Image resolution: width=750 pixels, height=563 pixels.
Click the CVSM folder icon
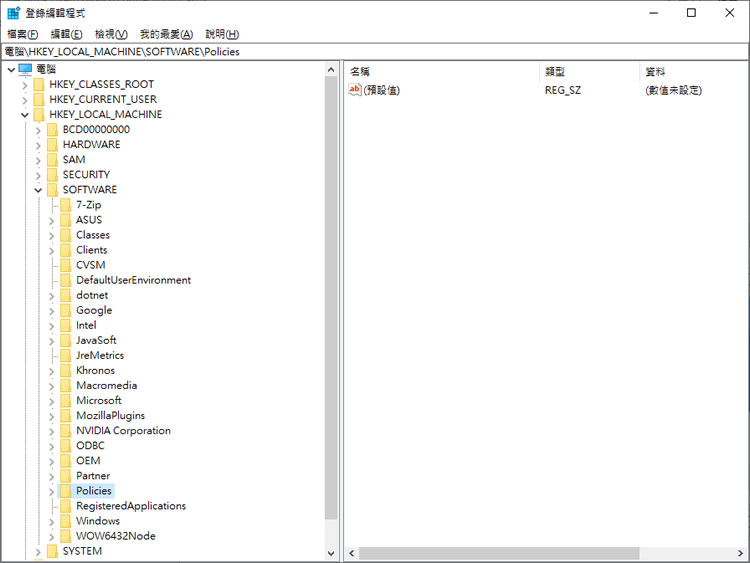coord(66,265)
